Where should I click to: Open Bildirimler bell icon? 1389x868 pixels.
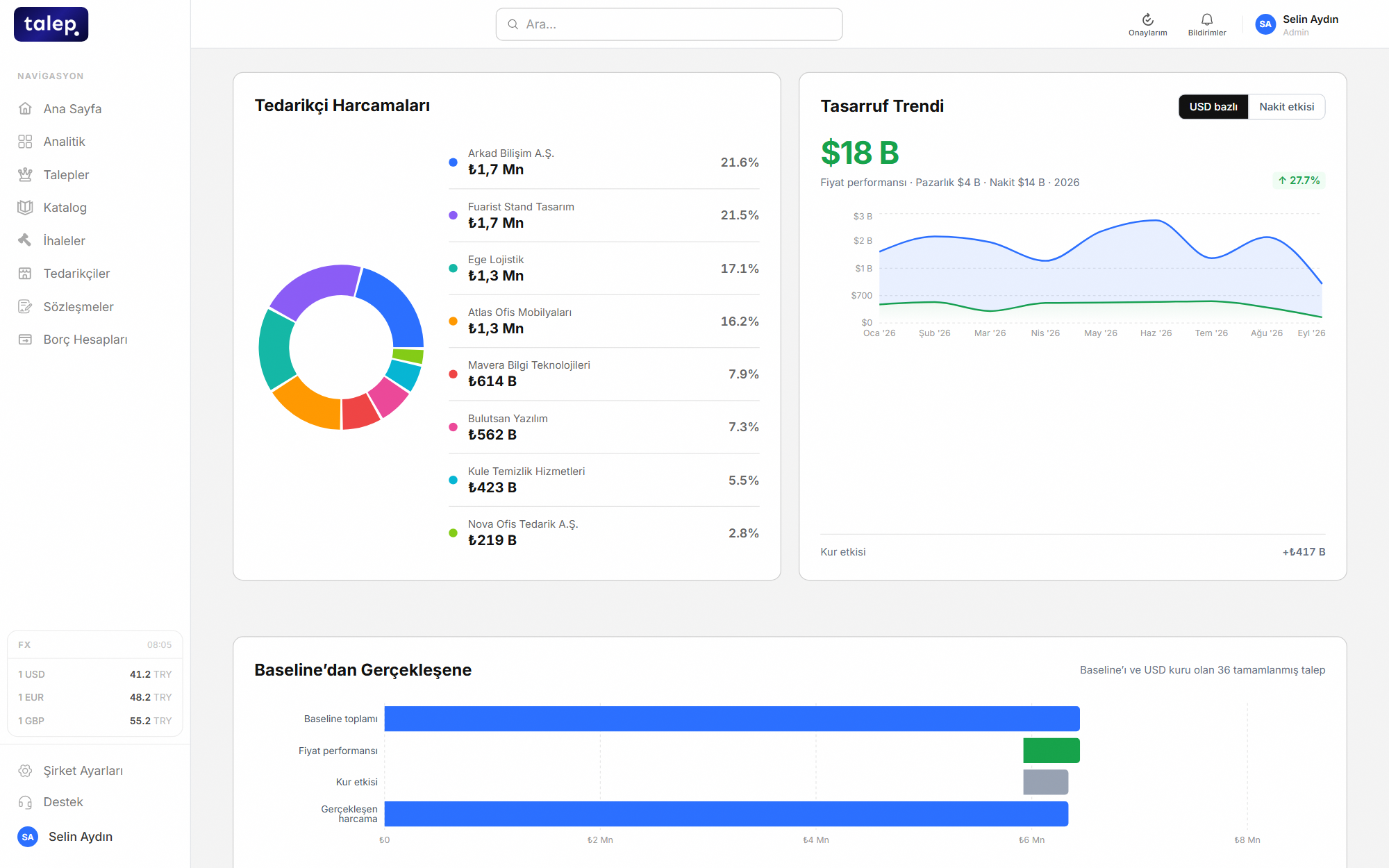pos(1207,19)
